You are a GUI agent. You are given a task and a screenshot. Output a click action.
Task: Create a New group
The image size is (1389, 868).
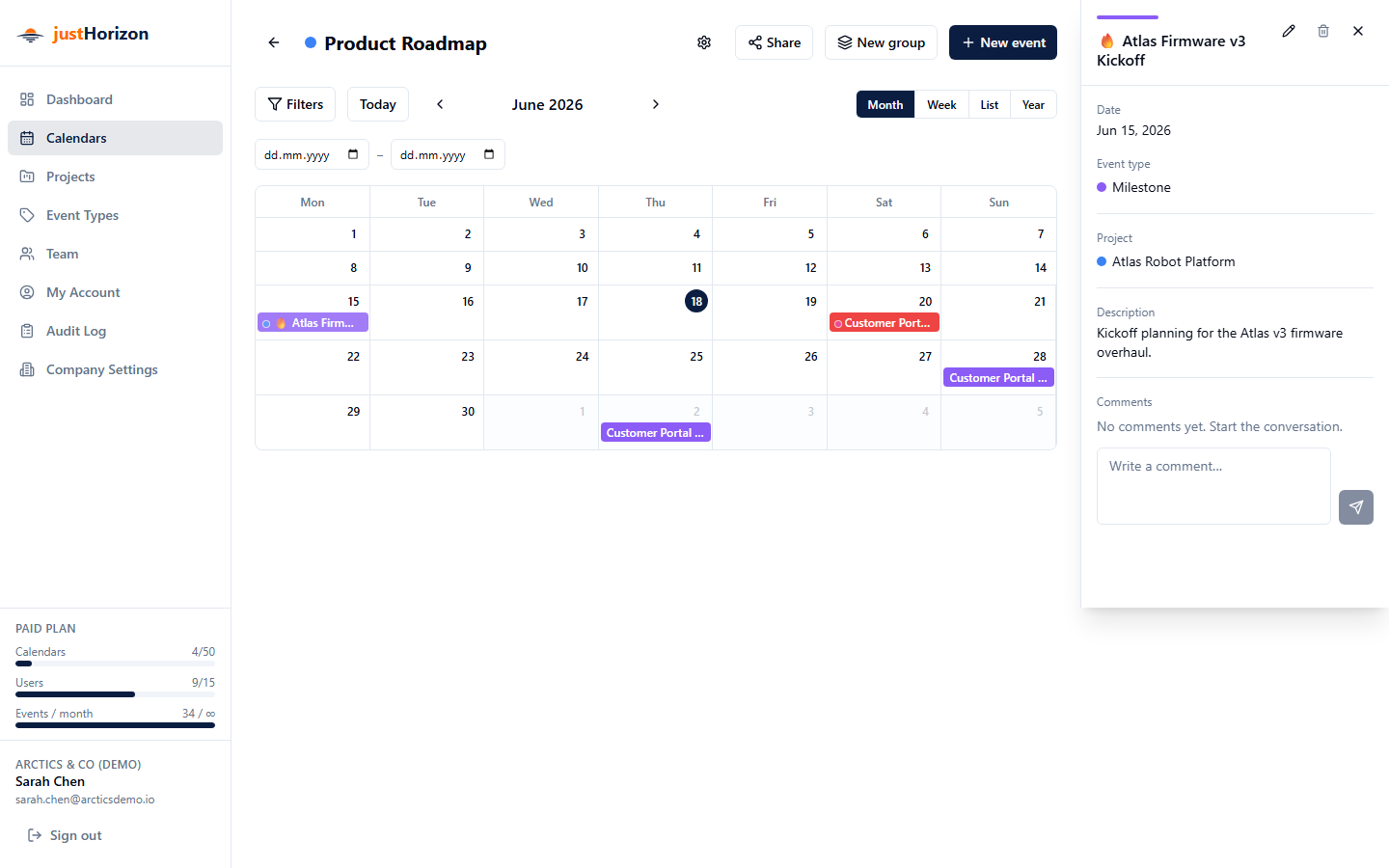click(881, 42)
